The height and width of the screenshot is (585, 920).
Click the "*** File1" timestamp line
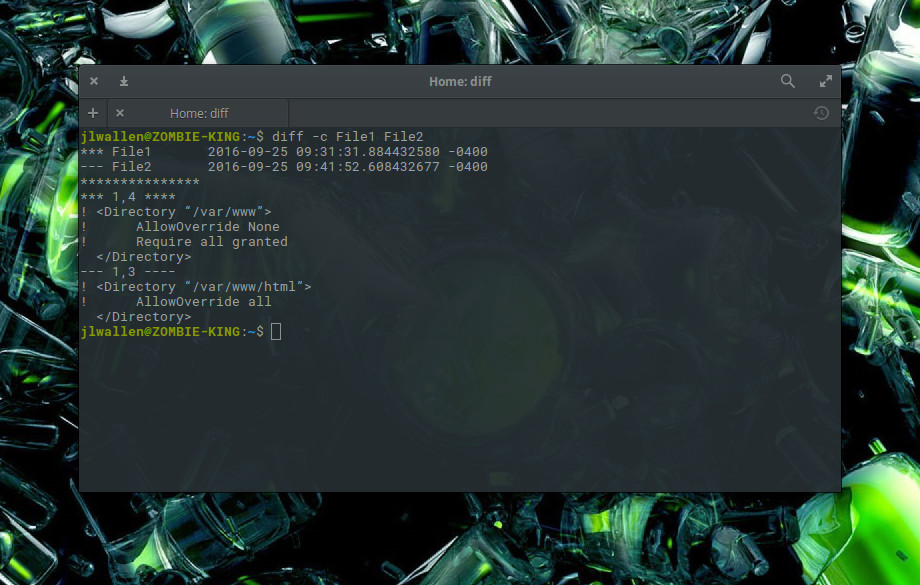284,152
